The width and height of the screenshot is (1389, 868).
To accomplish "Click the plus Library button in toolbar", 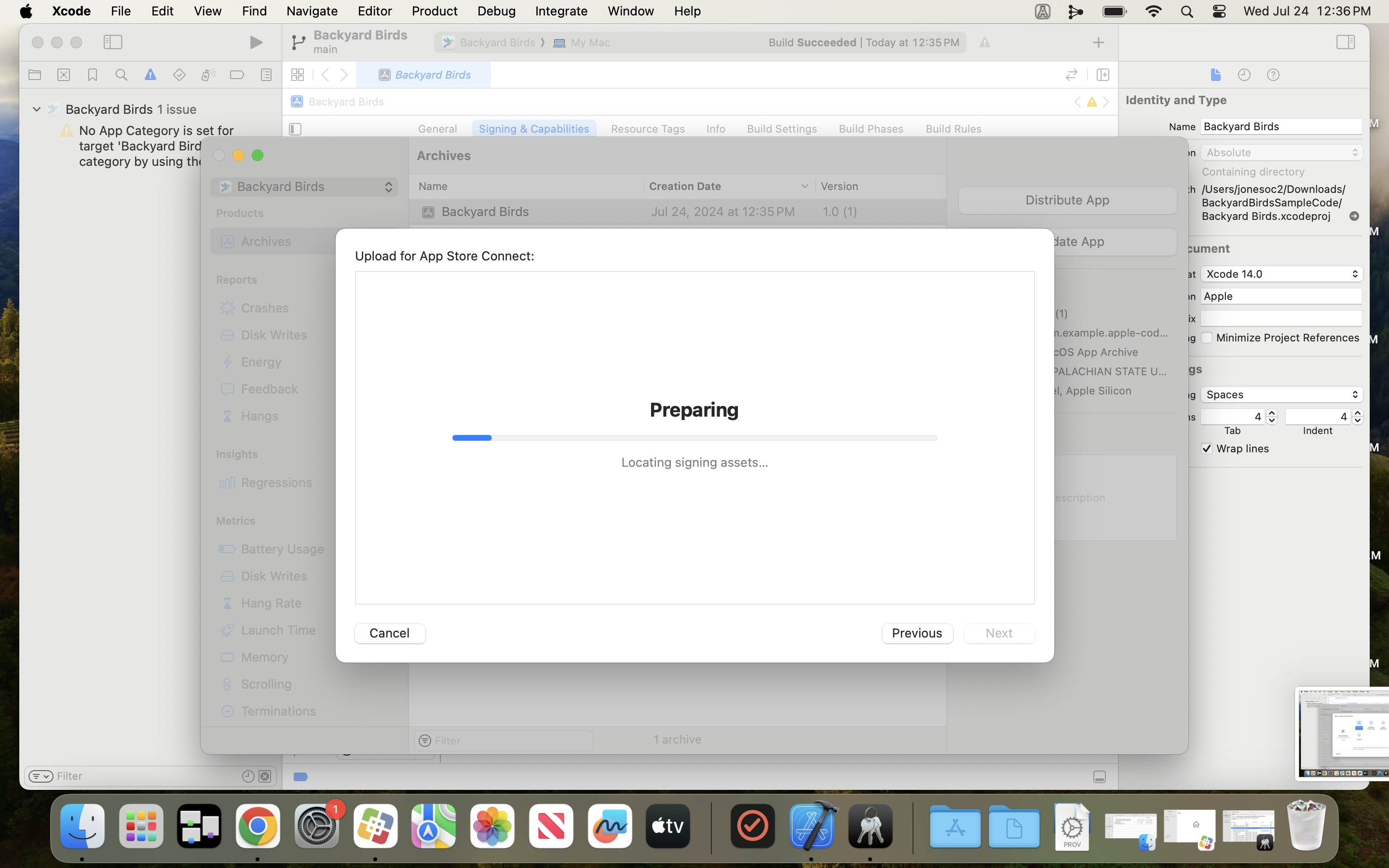I will click(1098, 42).
